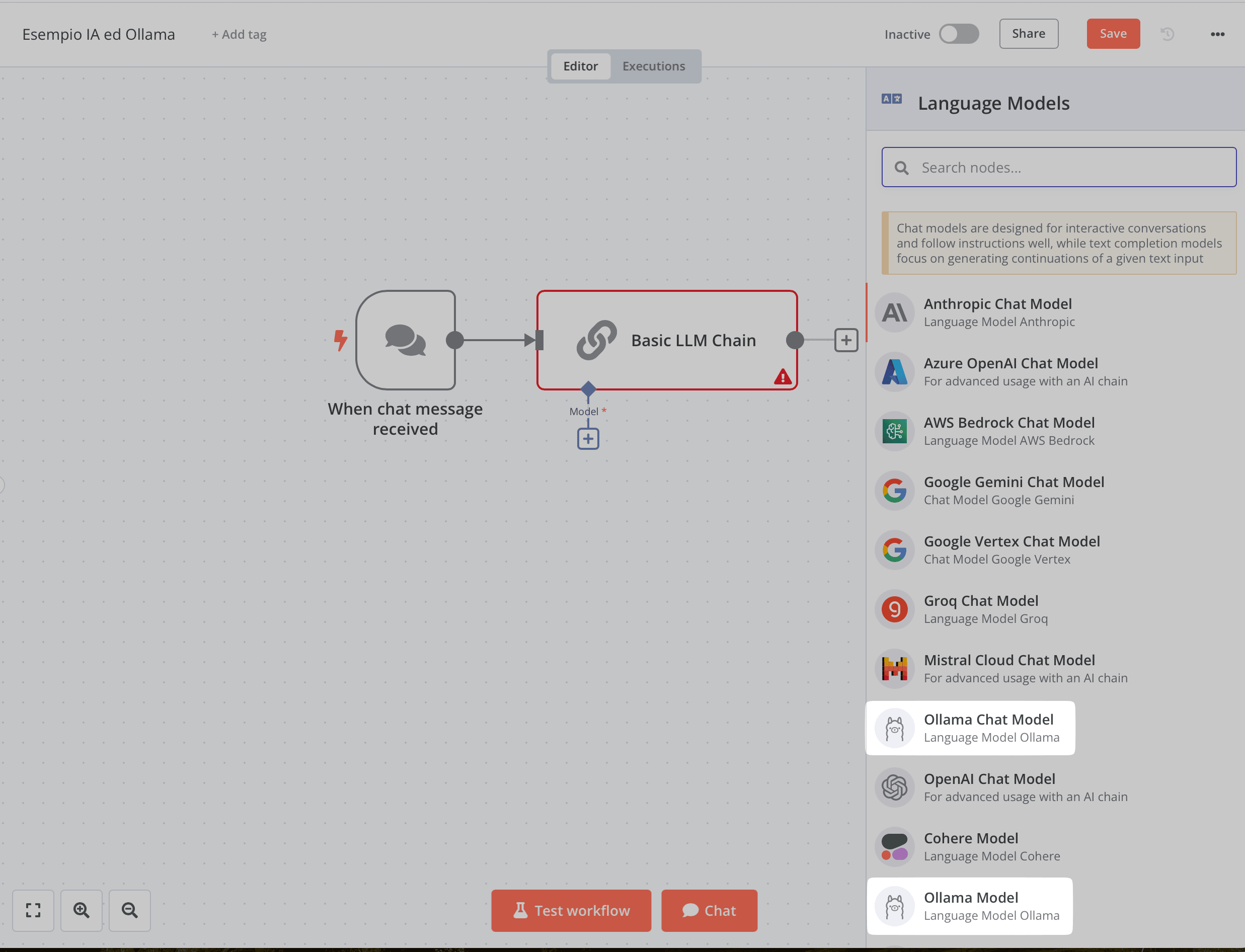Click the Azure OpenAI Chat Model icon
Image resolution: width=1245 pixels, height=952 pixels.
tap(894, 372)
